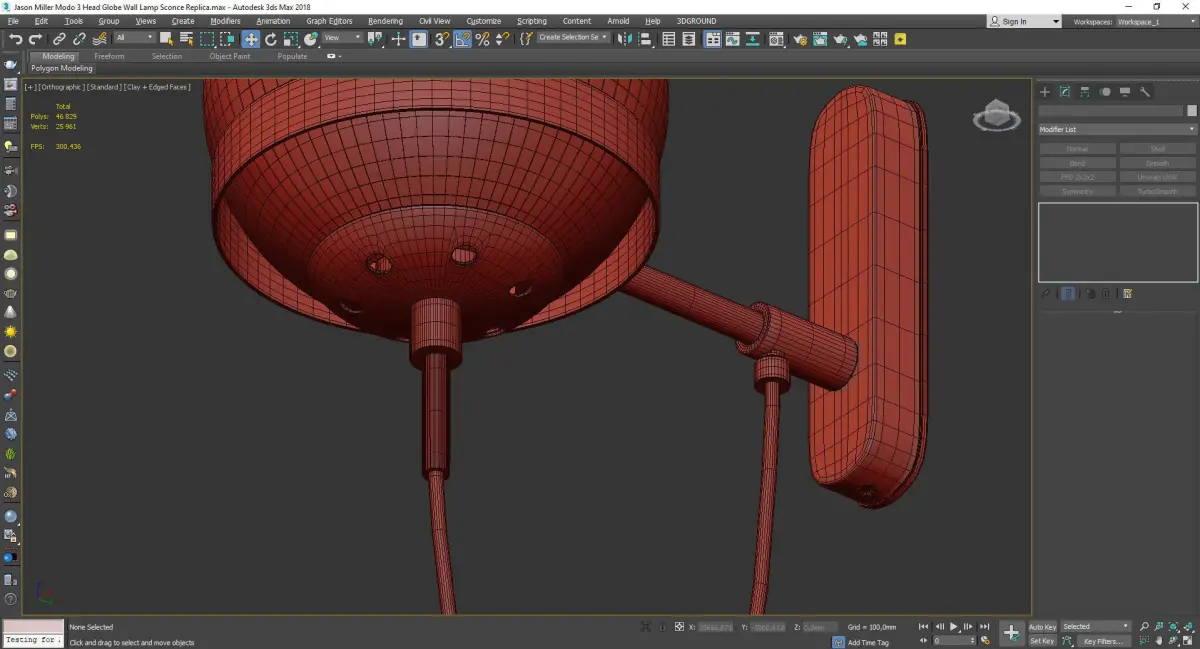Click the Shell modifier button
Screen dimensions: 1200x649
tap(1157, 149)
